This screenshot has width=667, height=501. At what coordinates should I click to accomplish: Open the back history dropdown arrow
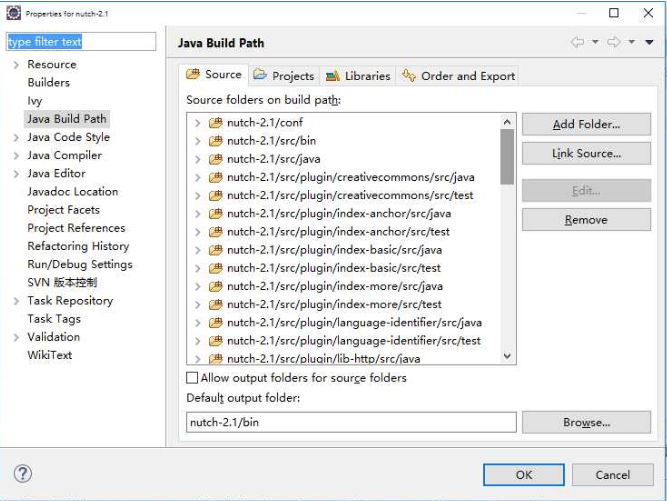[595, 42]
